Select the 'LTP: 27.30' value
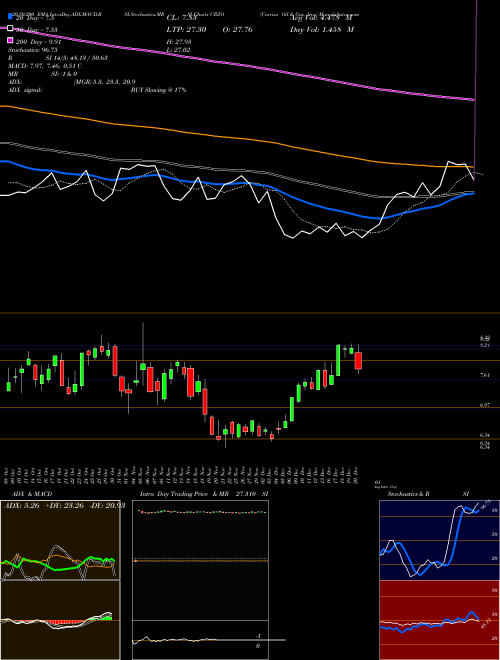The image size is (500, 660). (x=186, y=30)
